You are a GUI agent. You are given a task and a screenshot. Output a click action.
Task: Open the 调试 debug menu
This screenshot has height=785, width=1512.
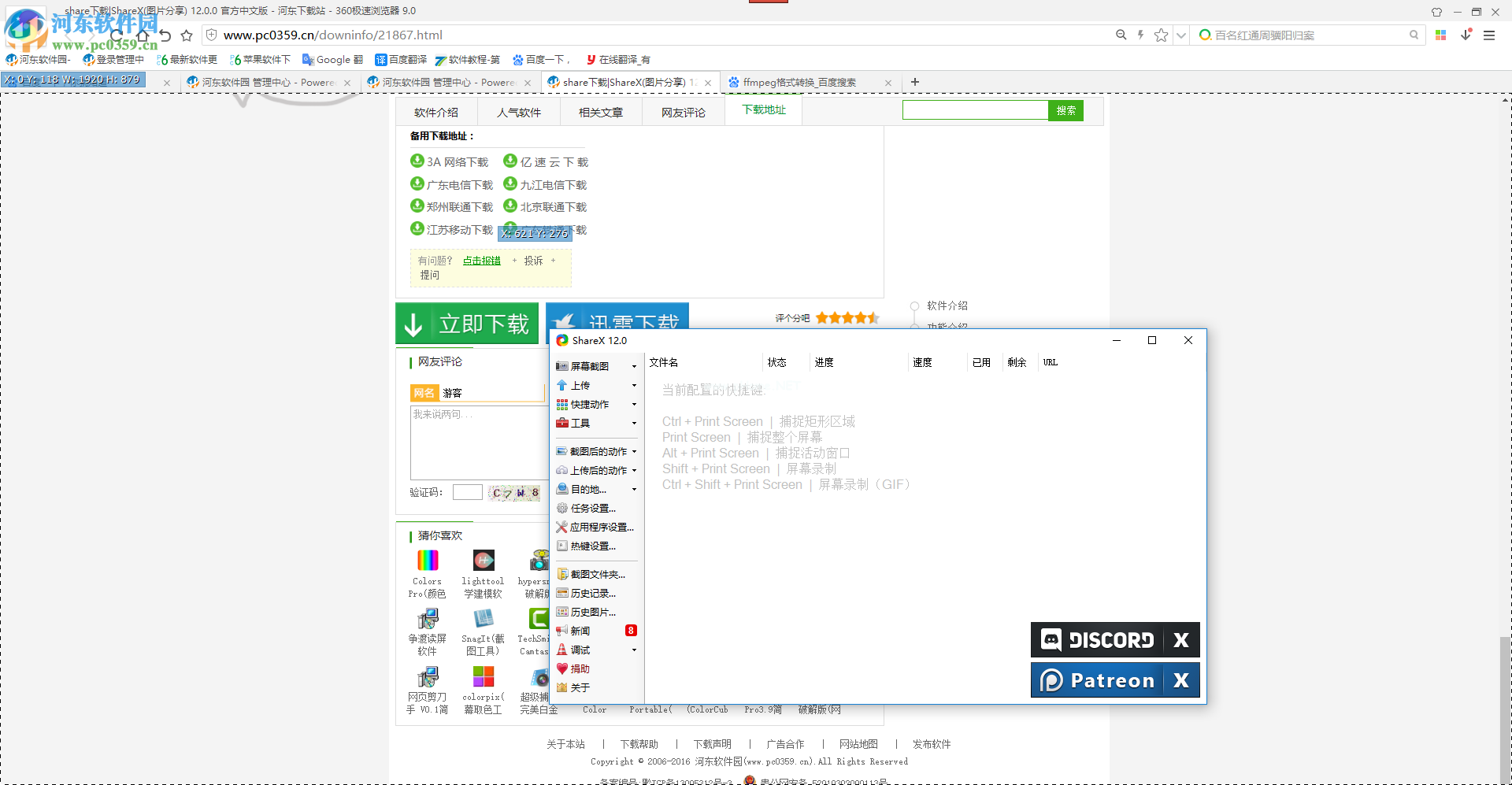point(595,650)
